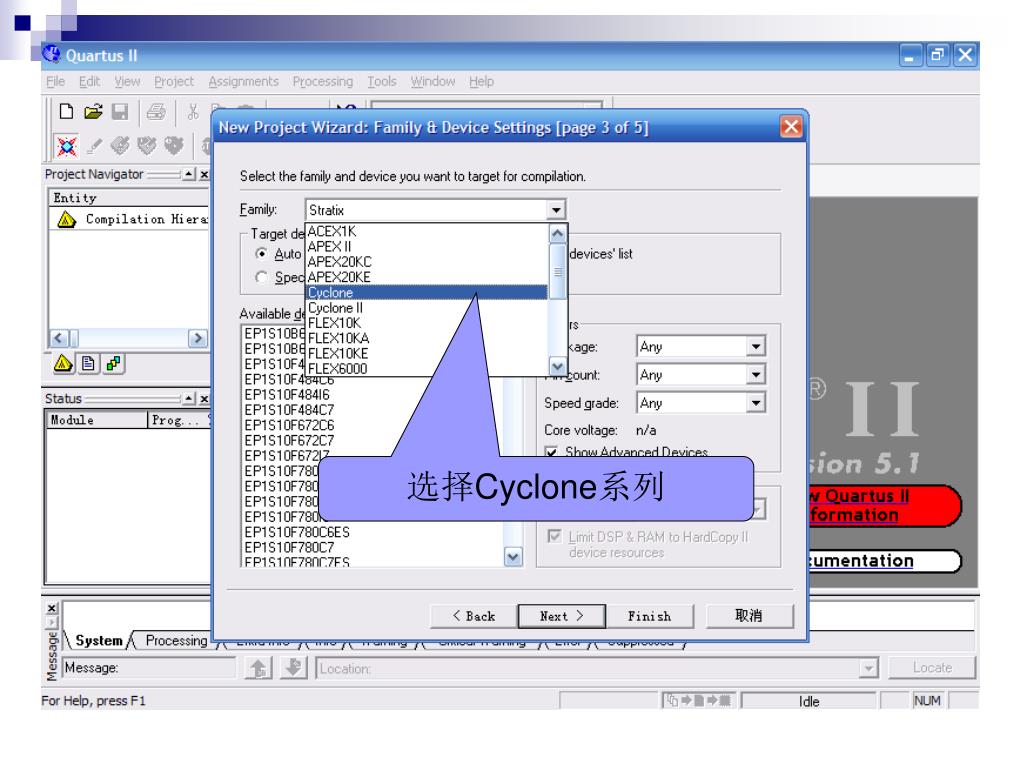
Task: Open the Location dropdown in the message bar
Action: click(x=868, y=668)
